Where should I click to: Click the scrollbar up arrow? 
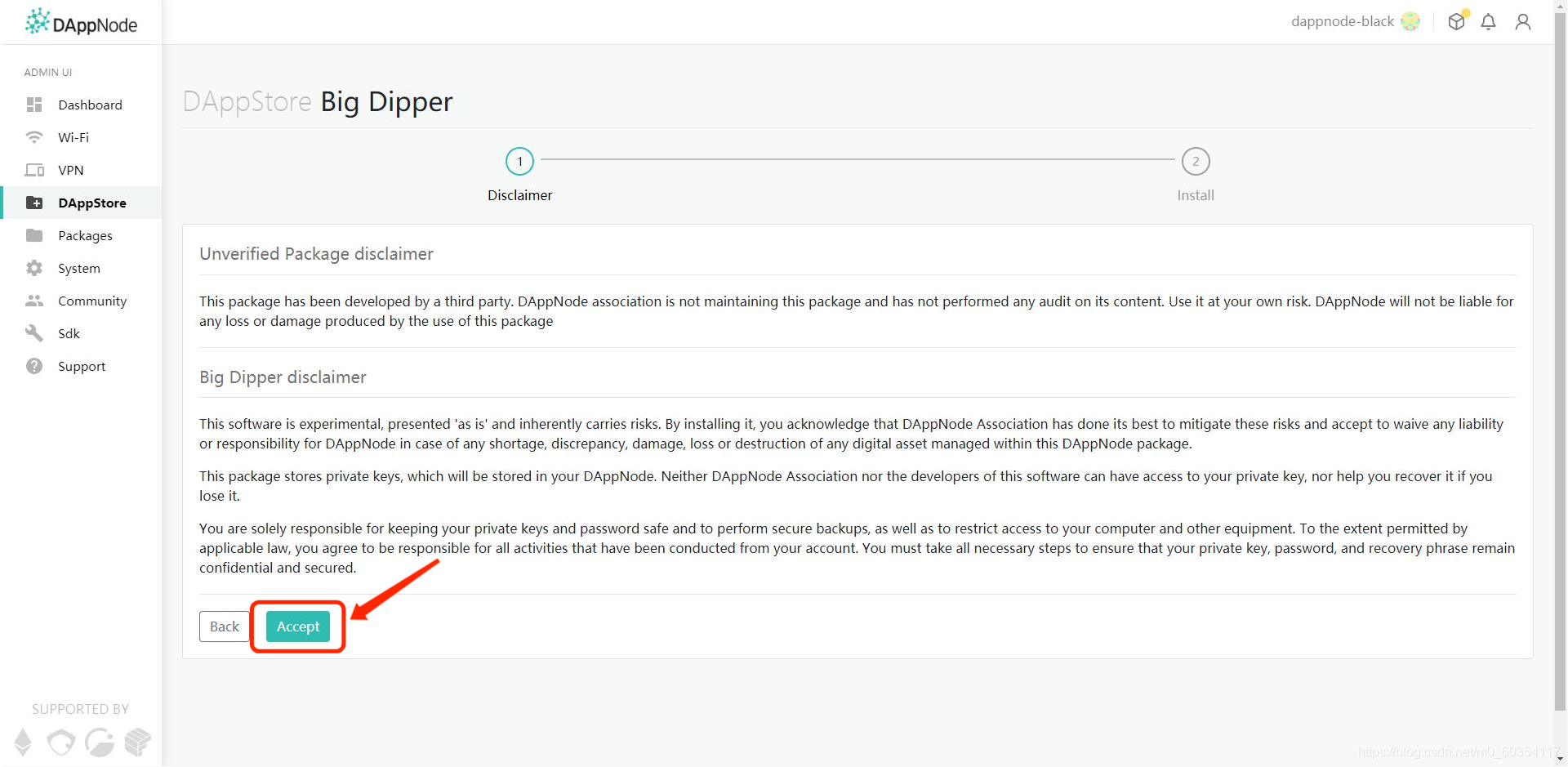tap(1561, 7)
